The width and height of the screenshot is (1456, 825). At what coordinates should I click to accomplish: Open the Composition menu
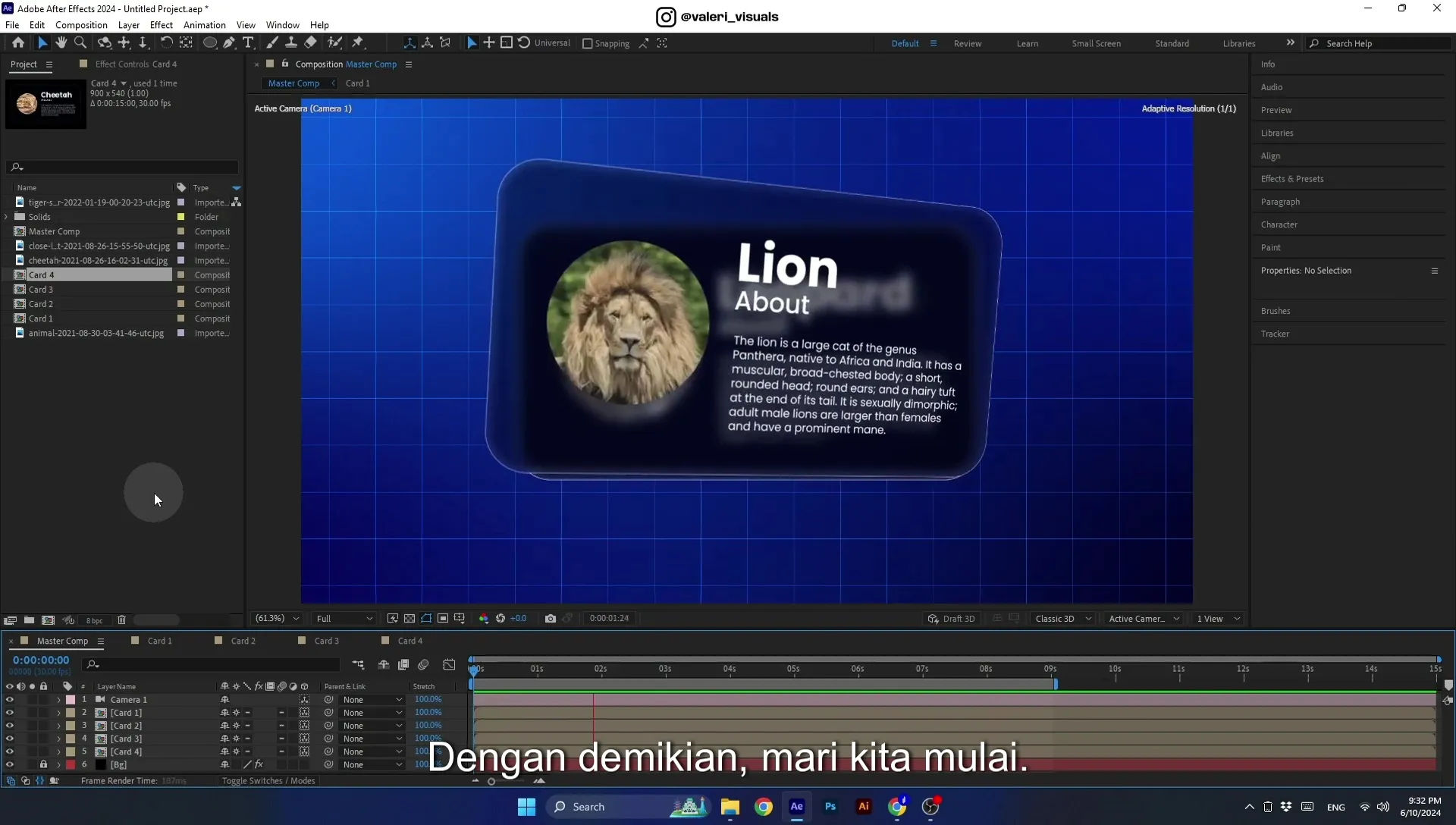pyautogui.click(x=81, y=25)
